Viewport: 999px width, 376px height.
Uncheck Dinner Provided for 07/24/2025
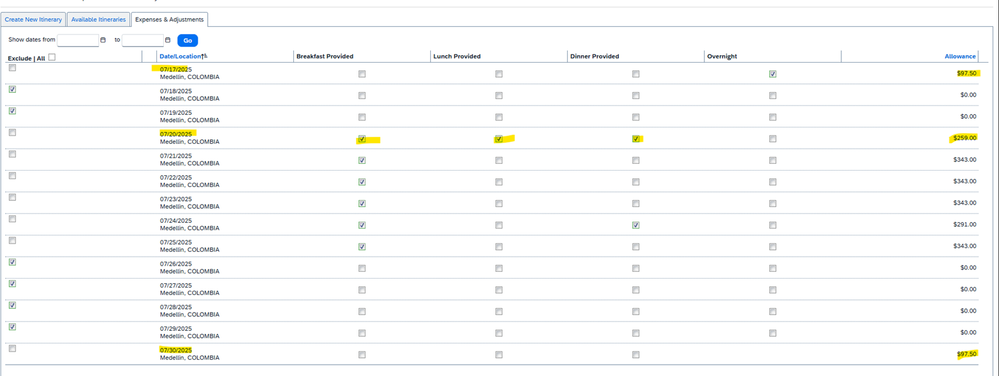point(636,225)
